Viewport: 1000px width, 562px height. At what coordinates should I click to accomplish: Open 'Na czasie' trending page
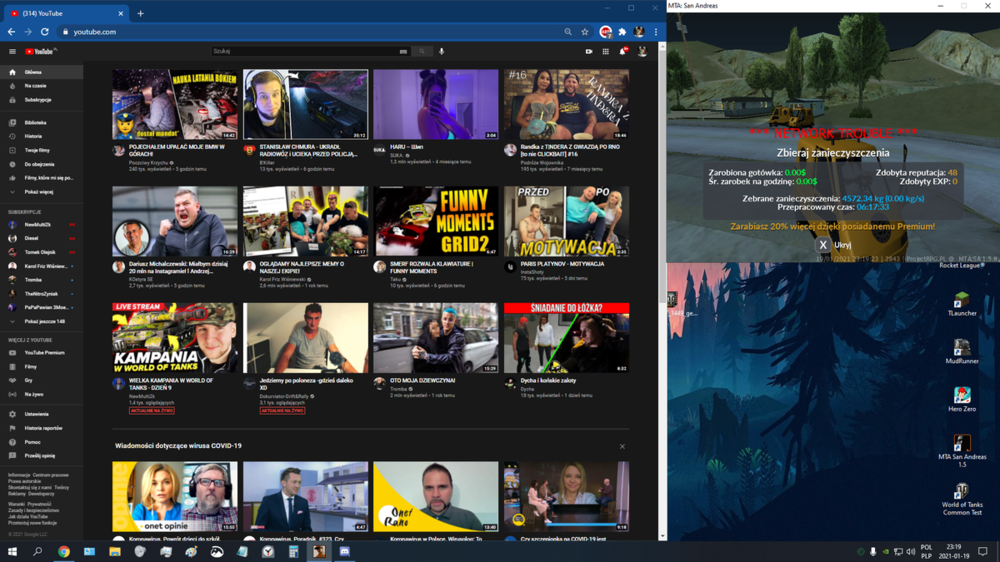(x=41, y=85)
